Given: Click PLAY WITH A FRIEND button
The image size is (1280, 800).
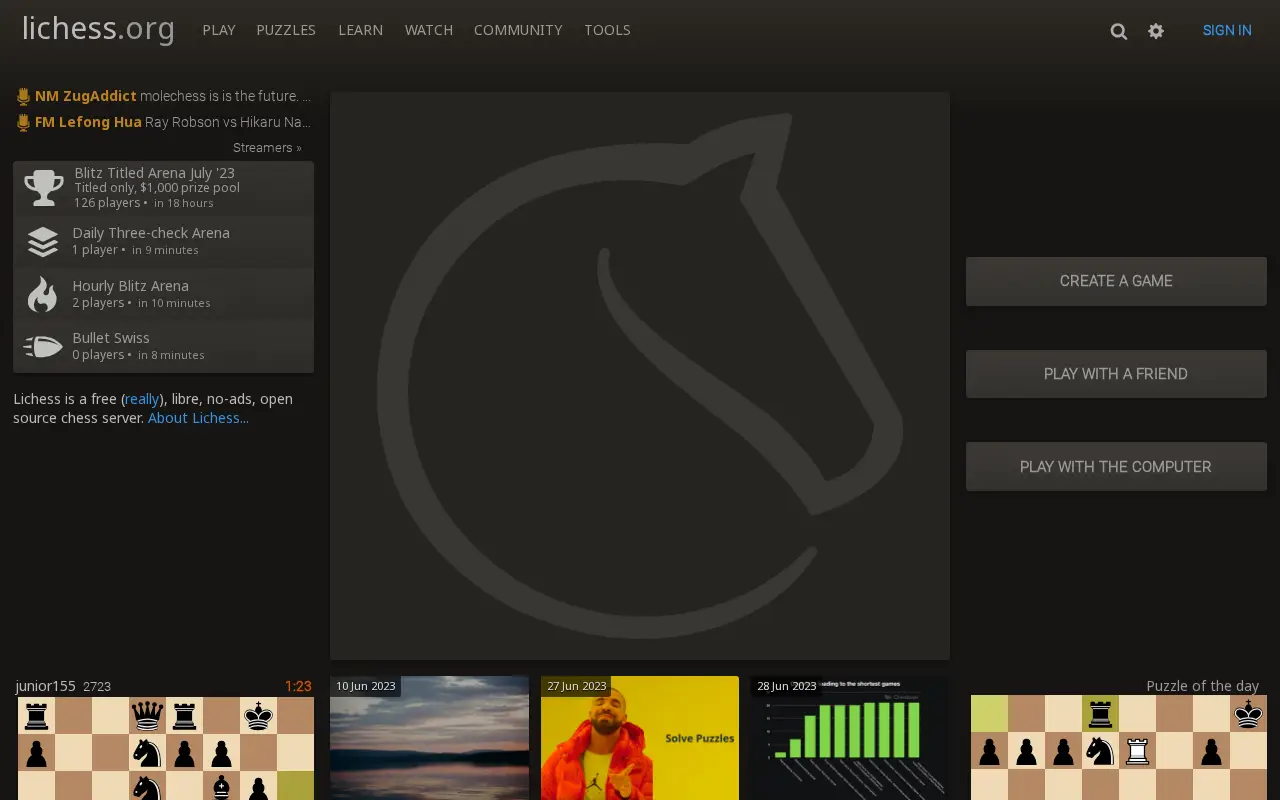Looking at the screenshot, I should tap(1116, 374).
